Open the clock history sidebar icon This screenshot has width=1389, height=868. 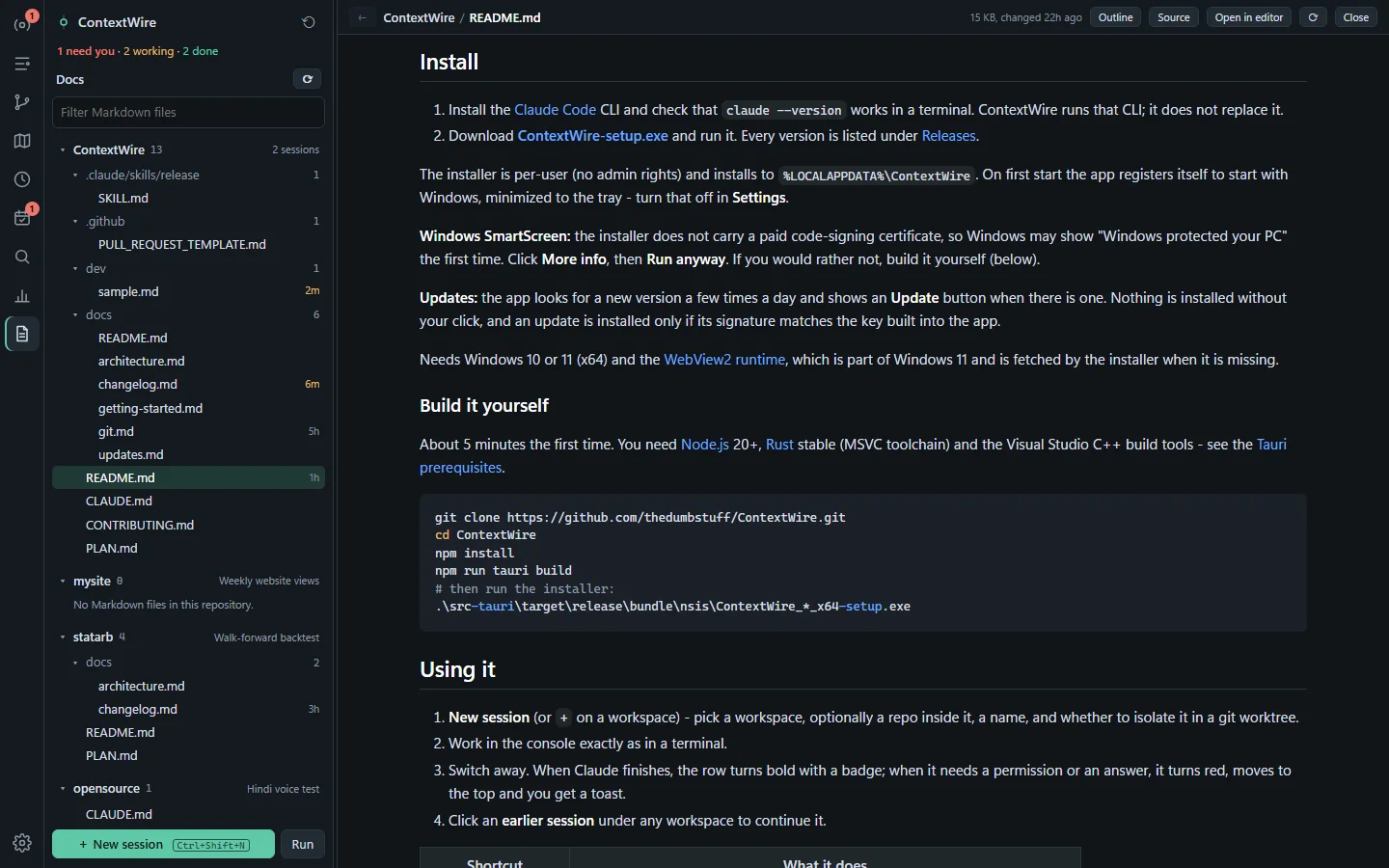[x=22, y=179]
